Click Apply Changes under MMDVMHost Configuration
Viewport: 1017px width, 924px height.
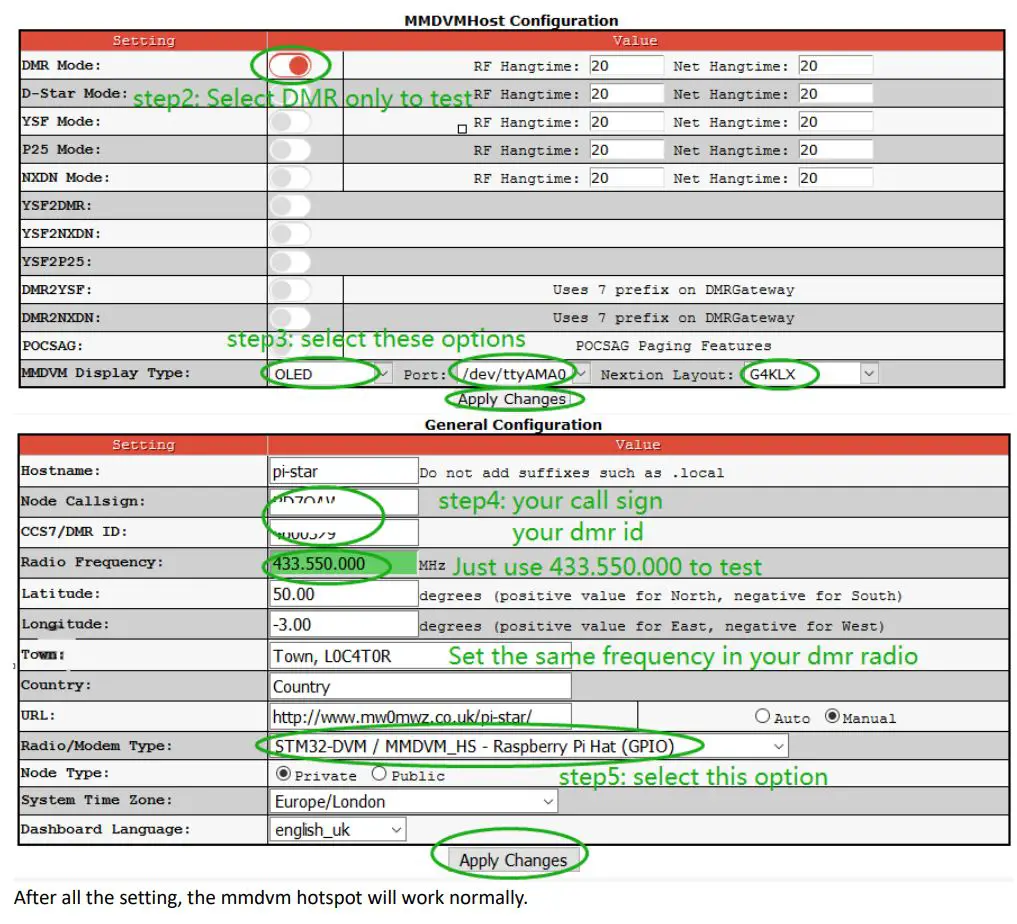tap(512, 398)
